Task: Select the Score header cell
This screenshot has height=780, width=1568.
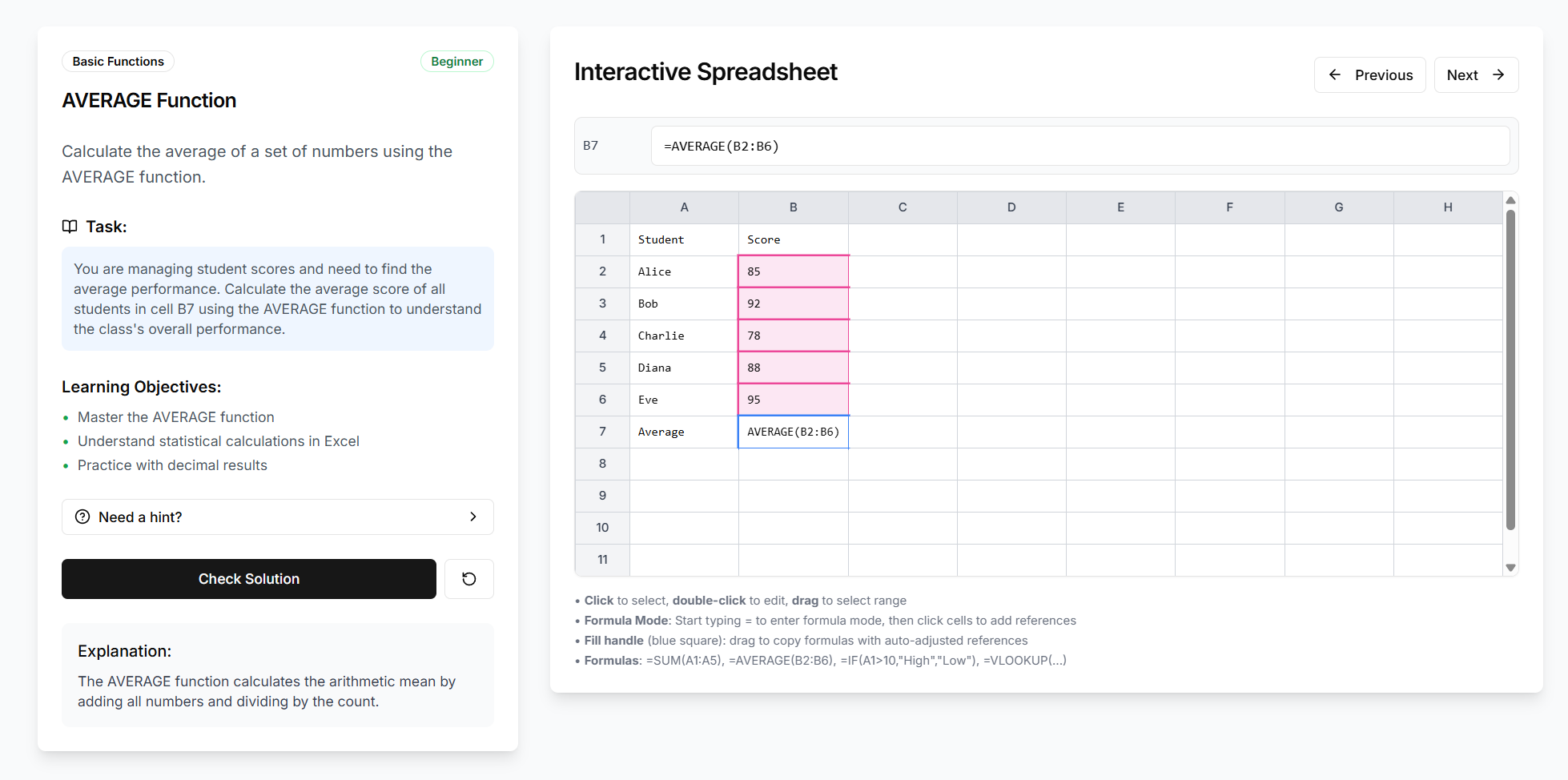Action: (794, 239)
